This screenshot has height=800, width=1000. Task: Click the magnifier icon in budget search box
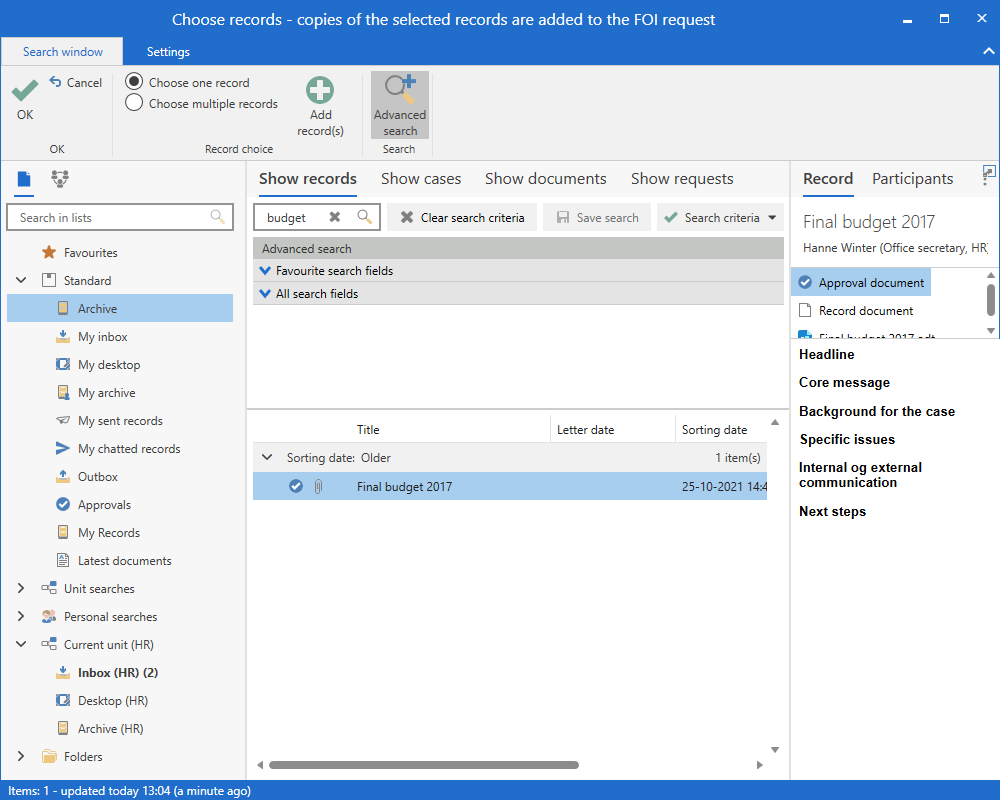click(x=365, y=217)
